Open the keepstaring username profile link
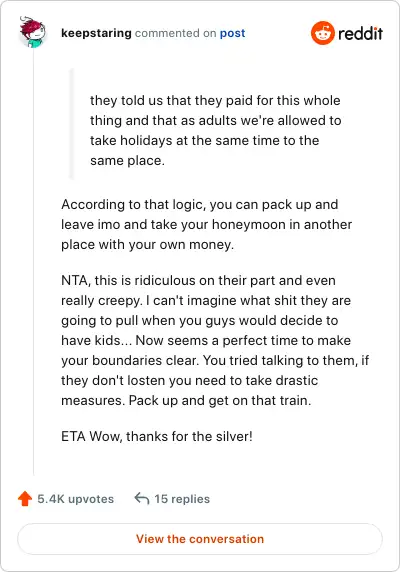This screenshot has height=572, width=400. 96,33
